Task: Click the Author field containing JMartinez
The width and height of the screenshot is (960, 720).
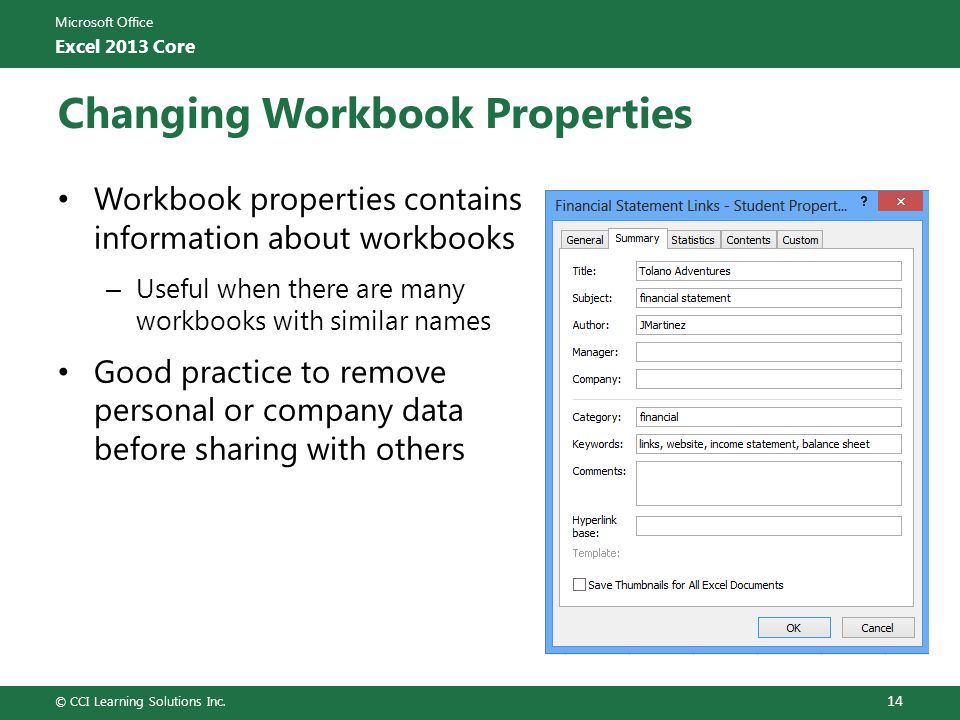Action: (768, 325)
